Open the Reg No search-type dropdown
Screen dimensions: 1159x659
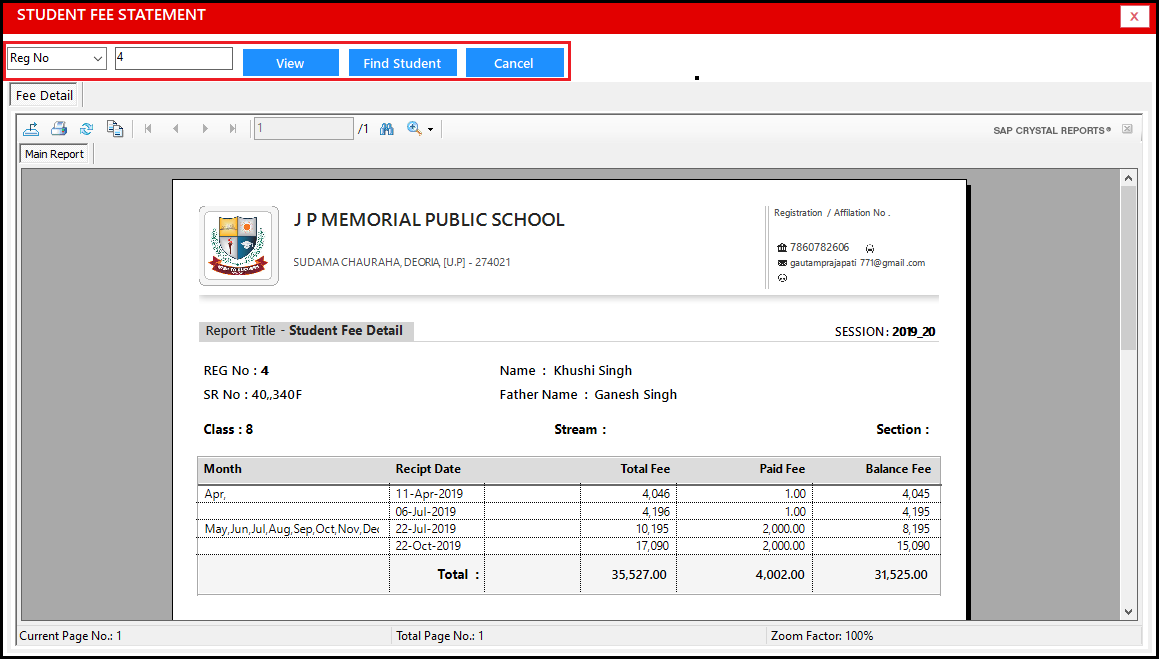point(57,58)
